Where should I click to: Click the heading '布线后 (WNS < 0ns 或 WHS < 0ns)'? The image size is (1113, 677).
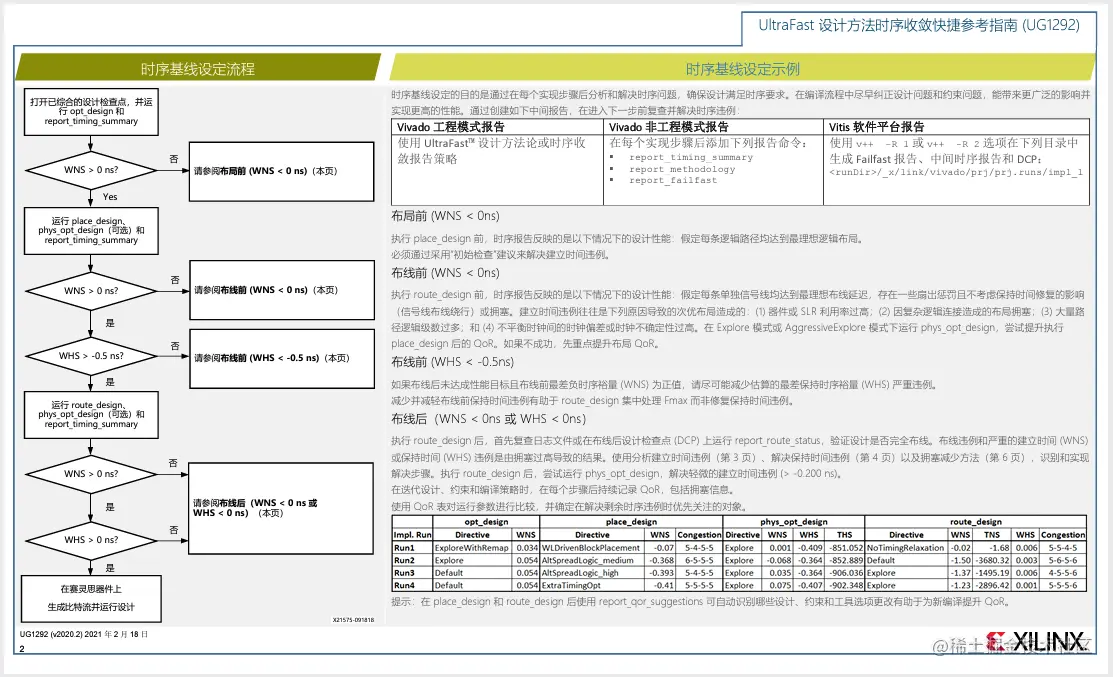tap(488, 419)
